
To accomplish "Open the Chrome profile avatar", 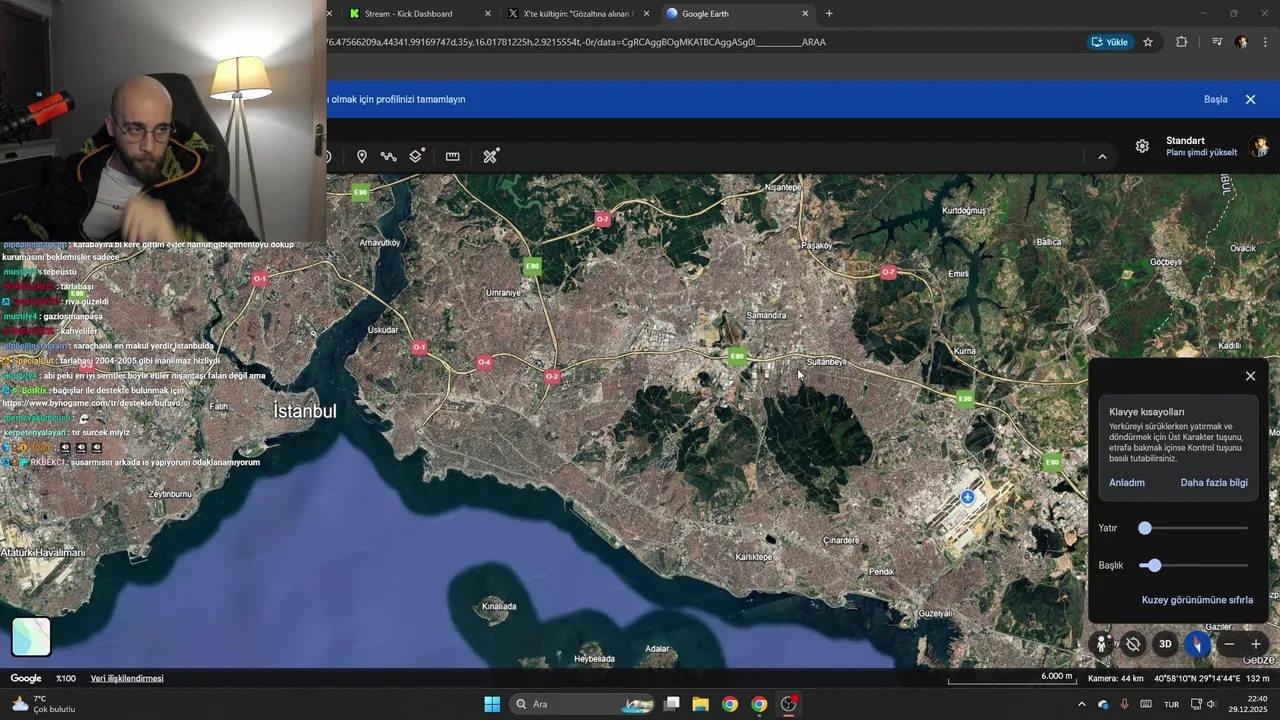I will tap(1241, 42).
